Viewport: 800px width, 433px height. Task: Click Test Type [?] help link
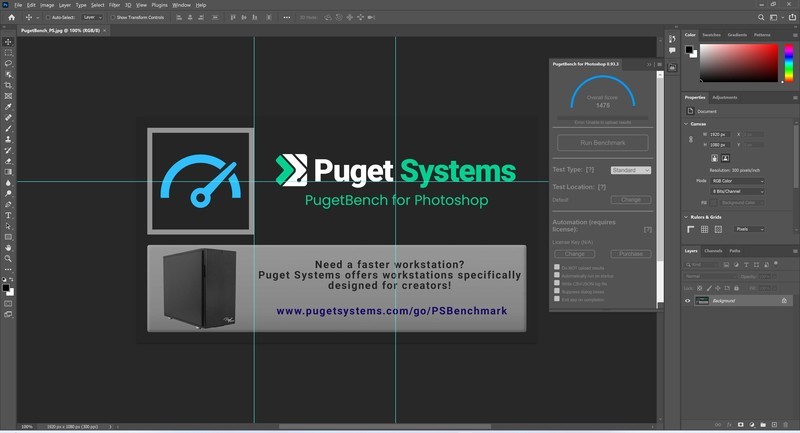pos(590,170)
